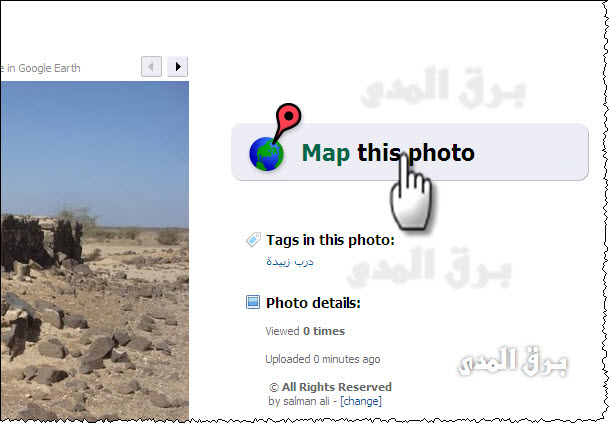Click the blue Photo details icon
Viewport: 609px width, 424px height.
[x=253, y=302]
